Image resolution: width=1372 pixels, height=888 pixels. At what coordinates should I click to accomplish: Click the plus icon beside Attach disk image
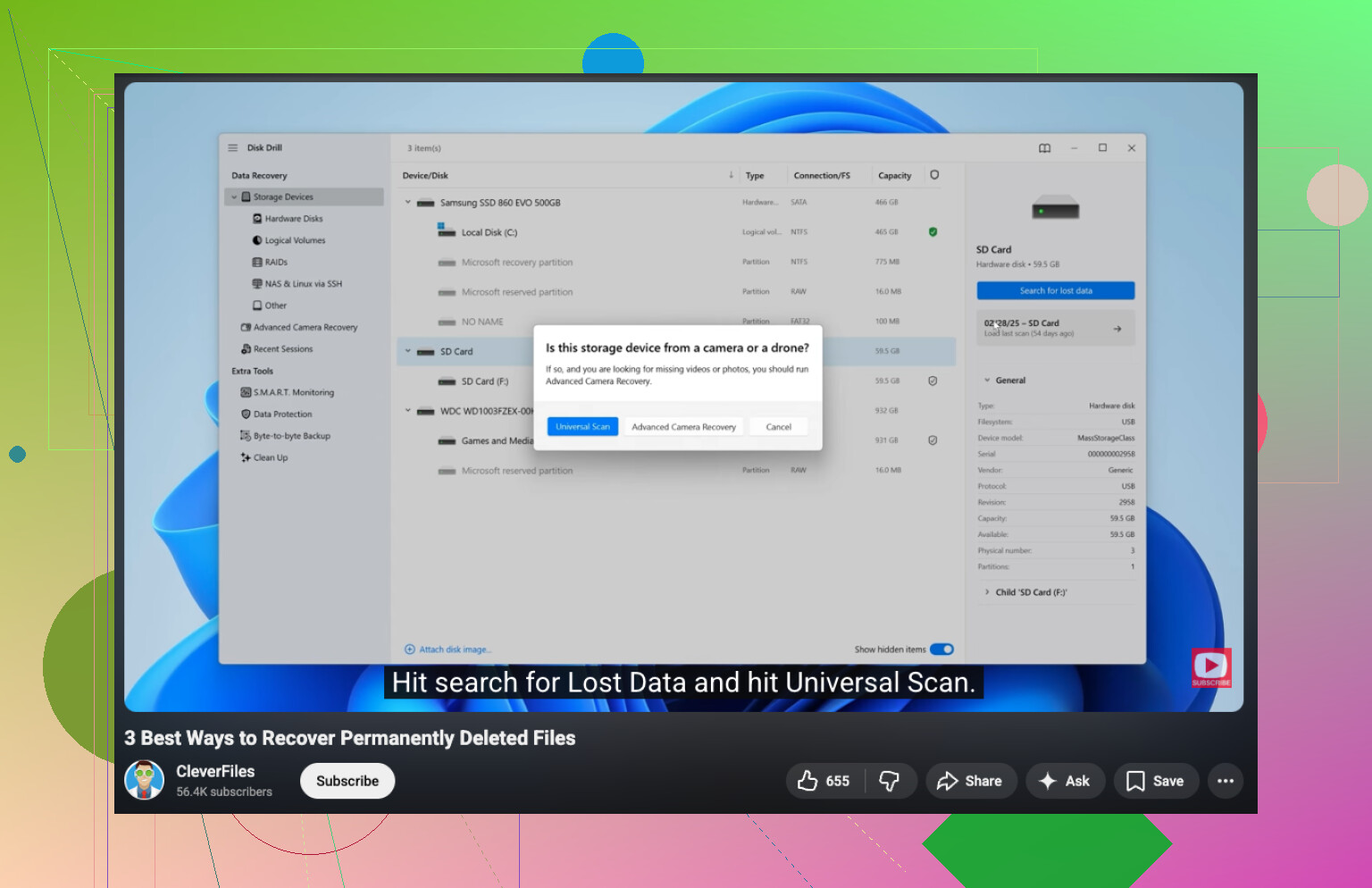(x=410, y=649)
